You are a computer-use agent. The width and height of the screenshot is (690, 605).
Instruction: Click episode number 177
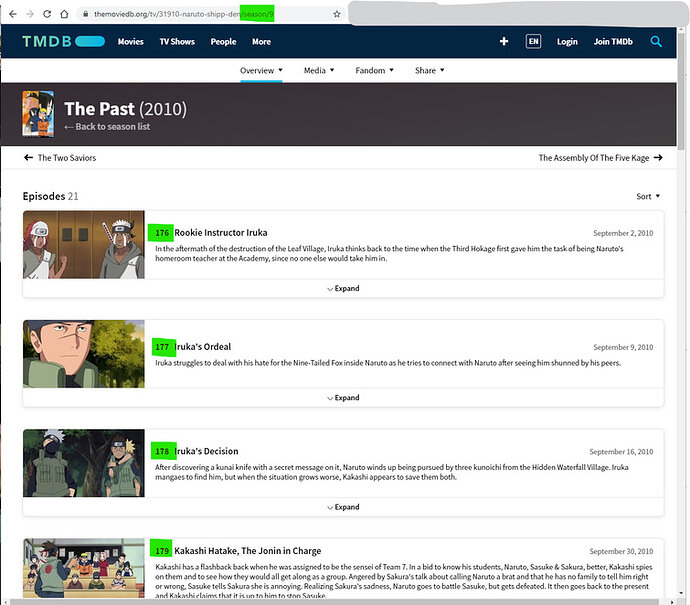point(161,347)
